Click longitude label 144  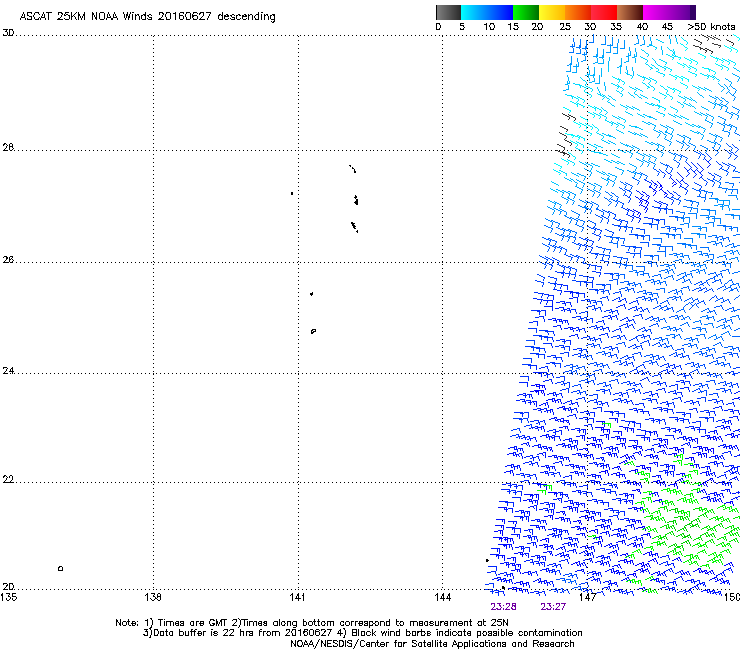[443, 597]
